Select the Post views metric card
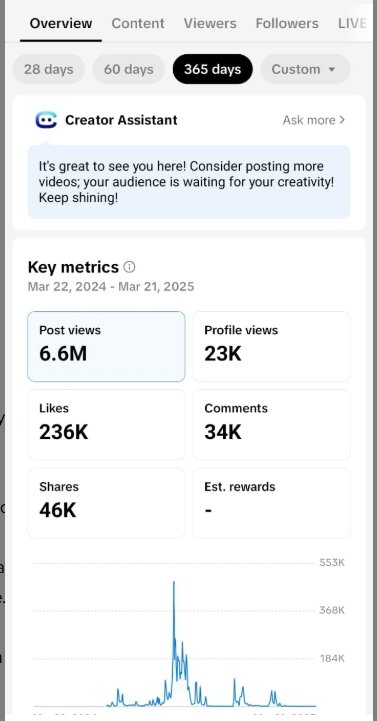377x721 pixels. coord(106,346)
